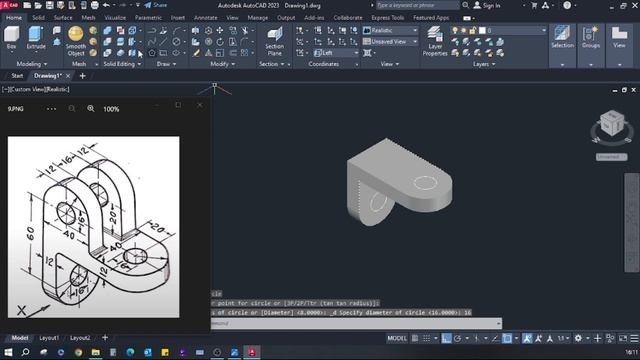This screenshot has width=640, height=360.
Task: Click the more options dots in image viewer
Action: [51, 109]
